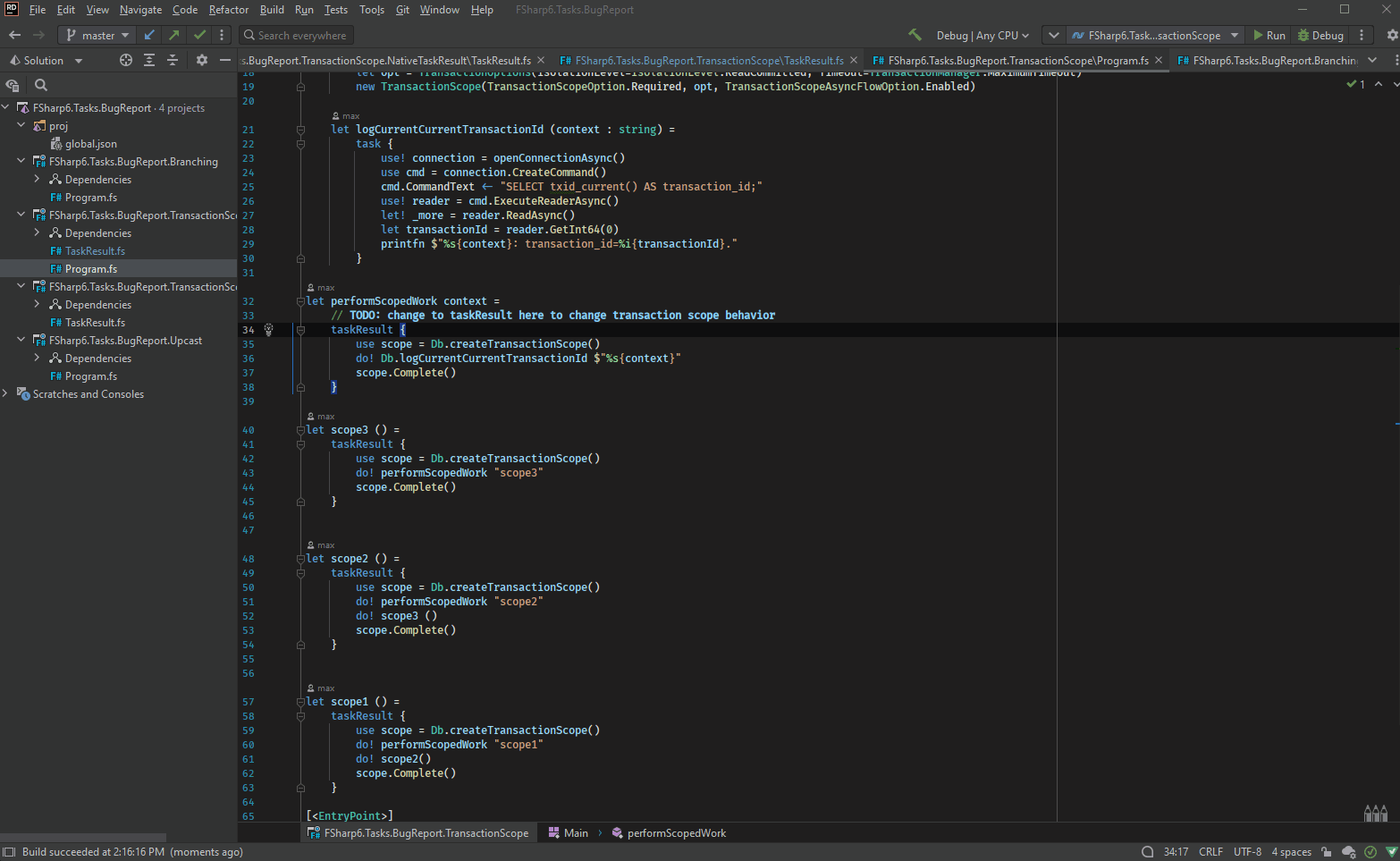
Task: Collapse all nodes in the Solution tree
Action: pos(173,60)
